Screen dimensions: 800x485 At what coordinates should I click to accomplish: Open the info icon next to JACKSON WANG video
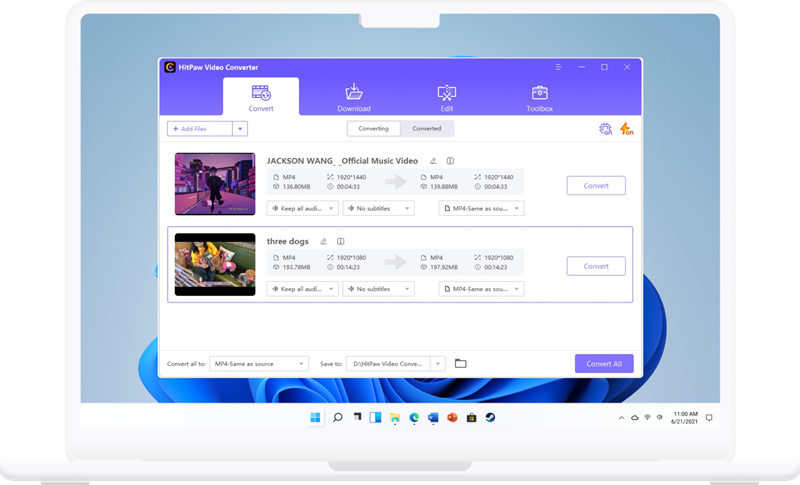(450, 161)
